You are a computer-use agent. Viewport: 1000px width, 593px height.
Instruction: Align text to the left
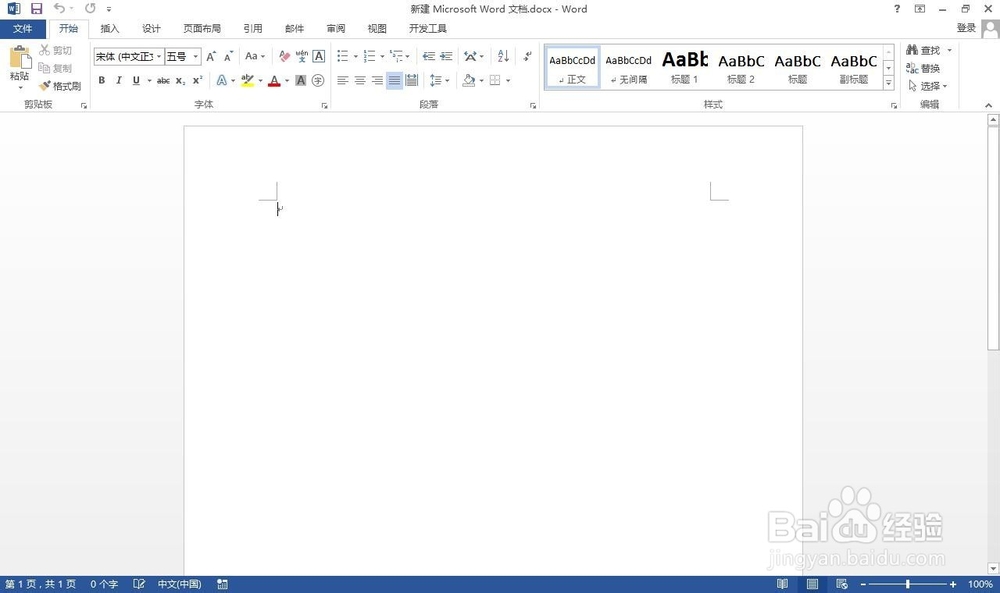[342, 80]
